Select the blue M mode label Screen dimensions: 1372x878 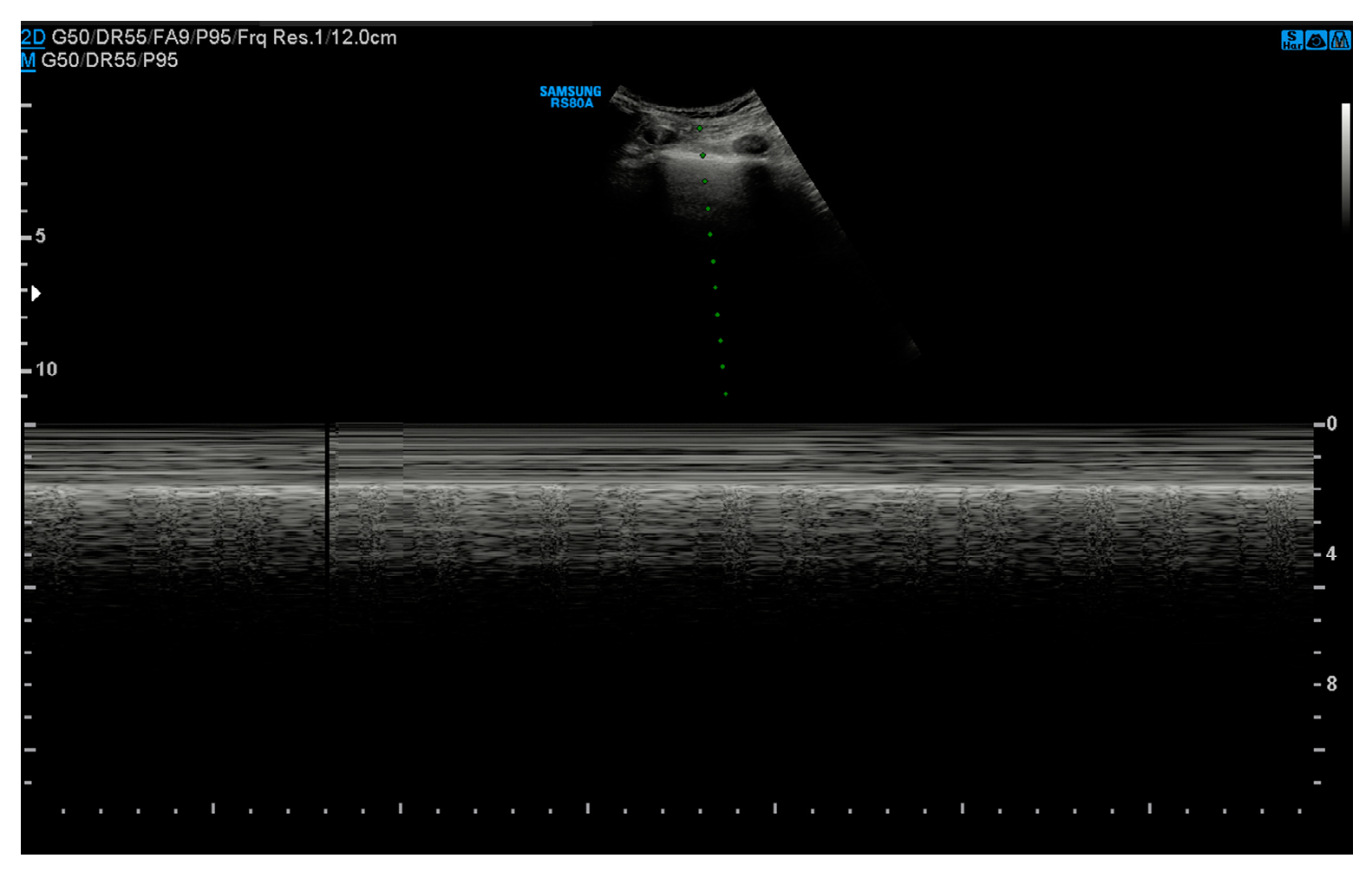pyautogui.click(x=28, y=60)
